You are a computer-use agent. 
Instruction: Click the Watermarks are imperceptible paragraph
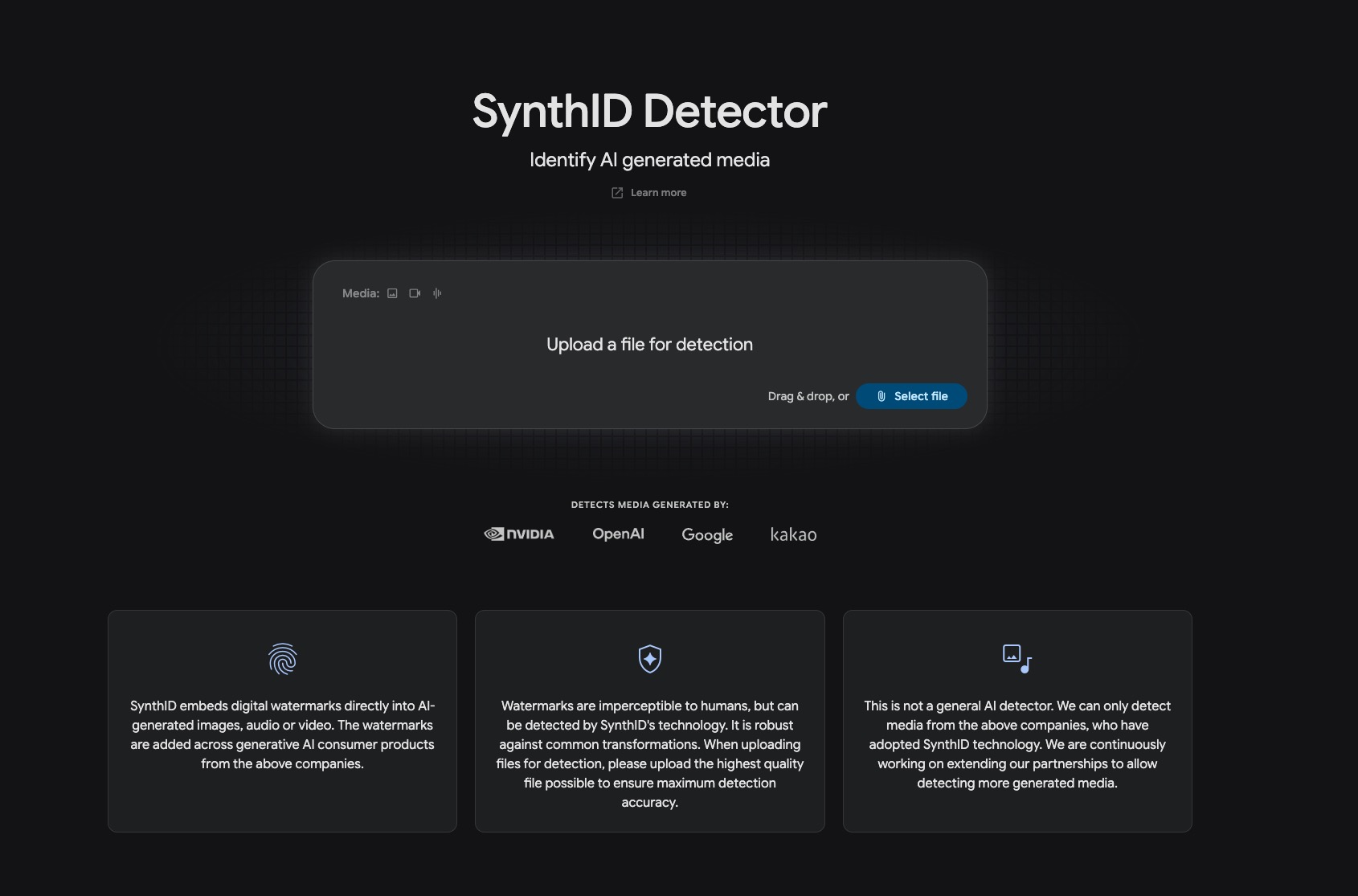(650, 754)
